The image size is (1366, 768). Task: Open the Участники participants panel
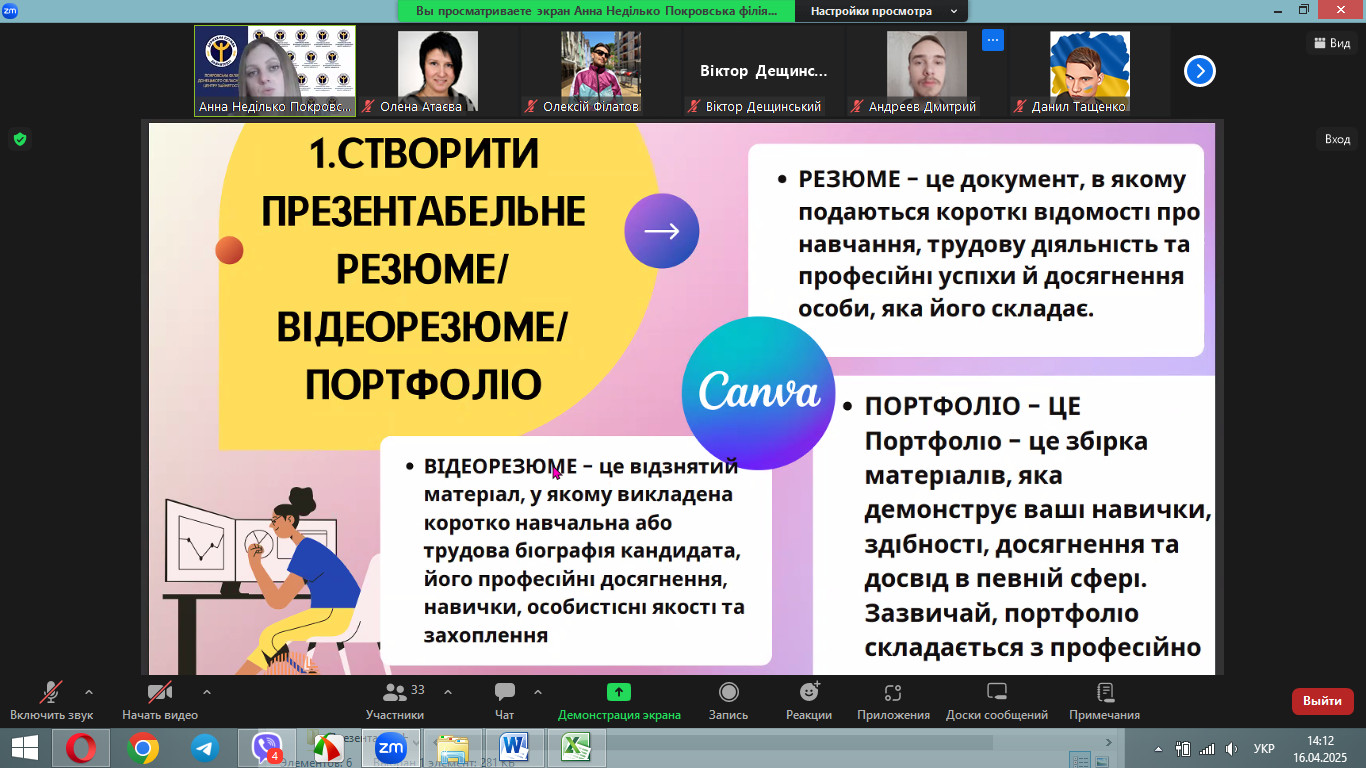click(395, 700)
